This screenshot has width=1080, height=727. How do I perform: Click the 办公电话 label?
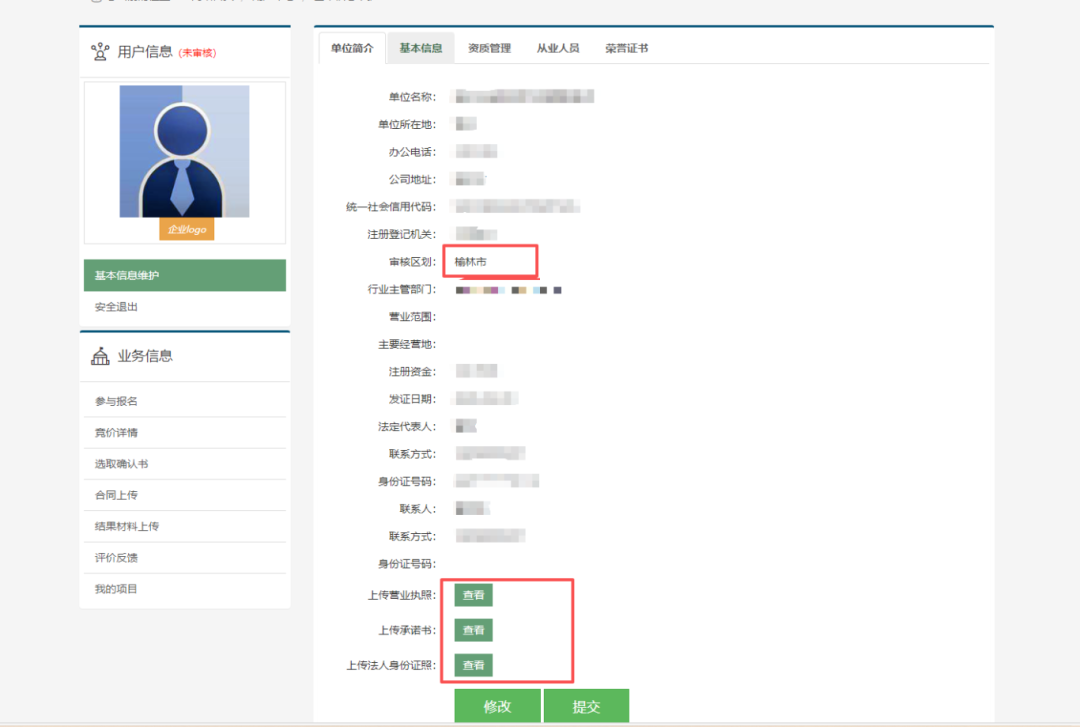[413, 152]
